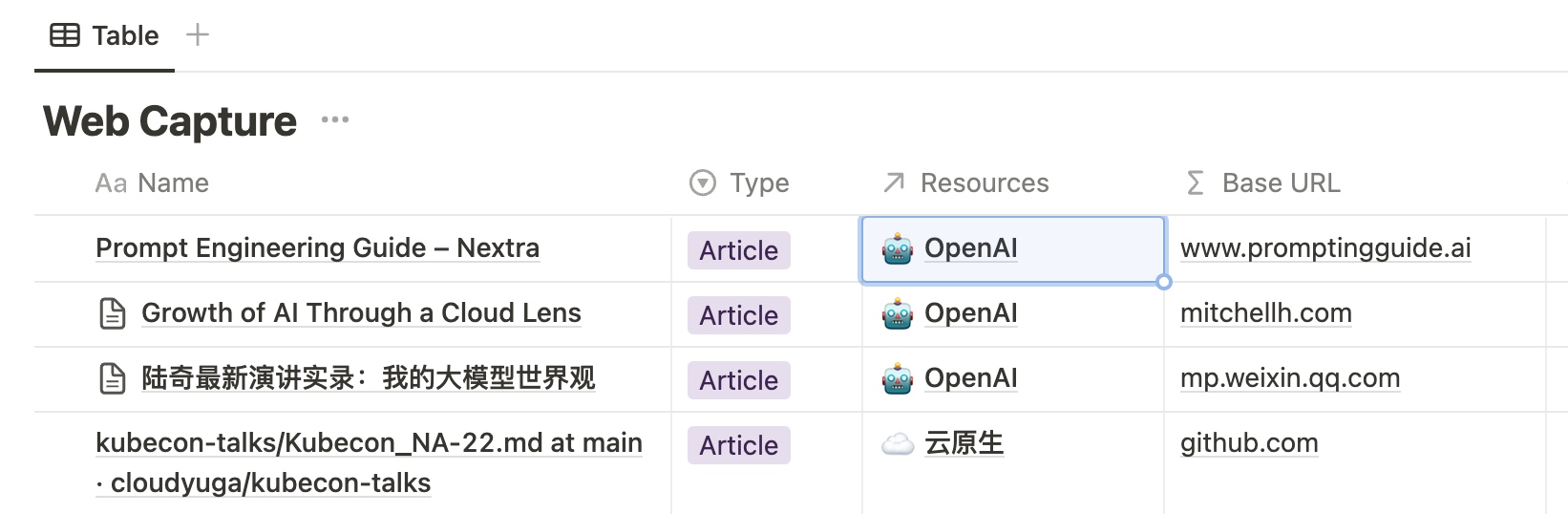Click the robot emoji in the mitchellh.com row

click(x=898, y=314)
